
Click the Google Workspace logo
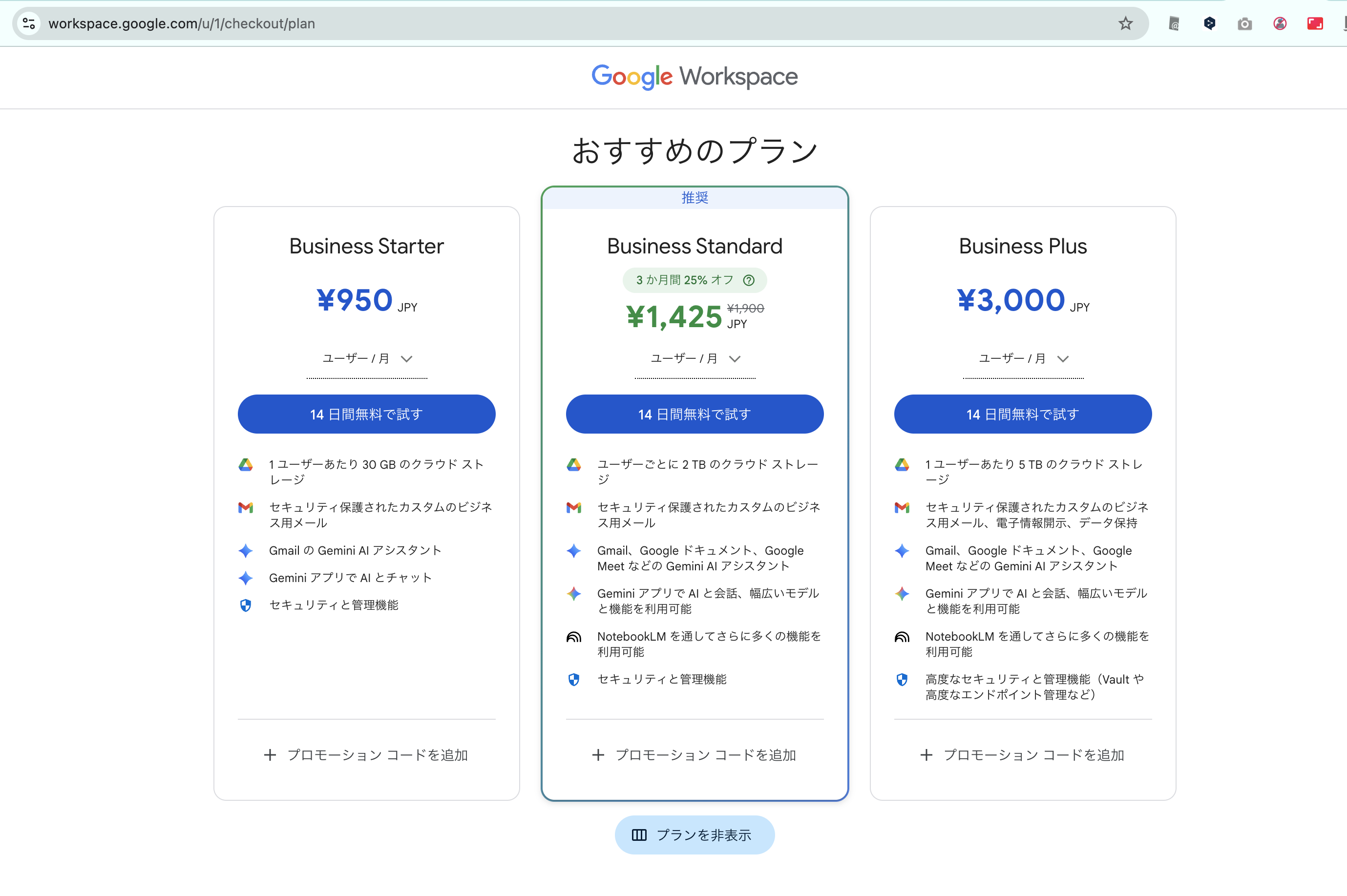pos(695,77)
